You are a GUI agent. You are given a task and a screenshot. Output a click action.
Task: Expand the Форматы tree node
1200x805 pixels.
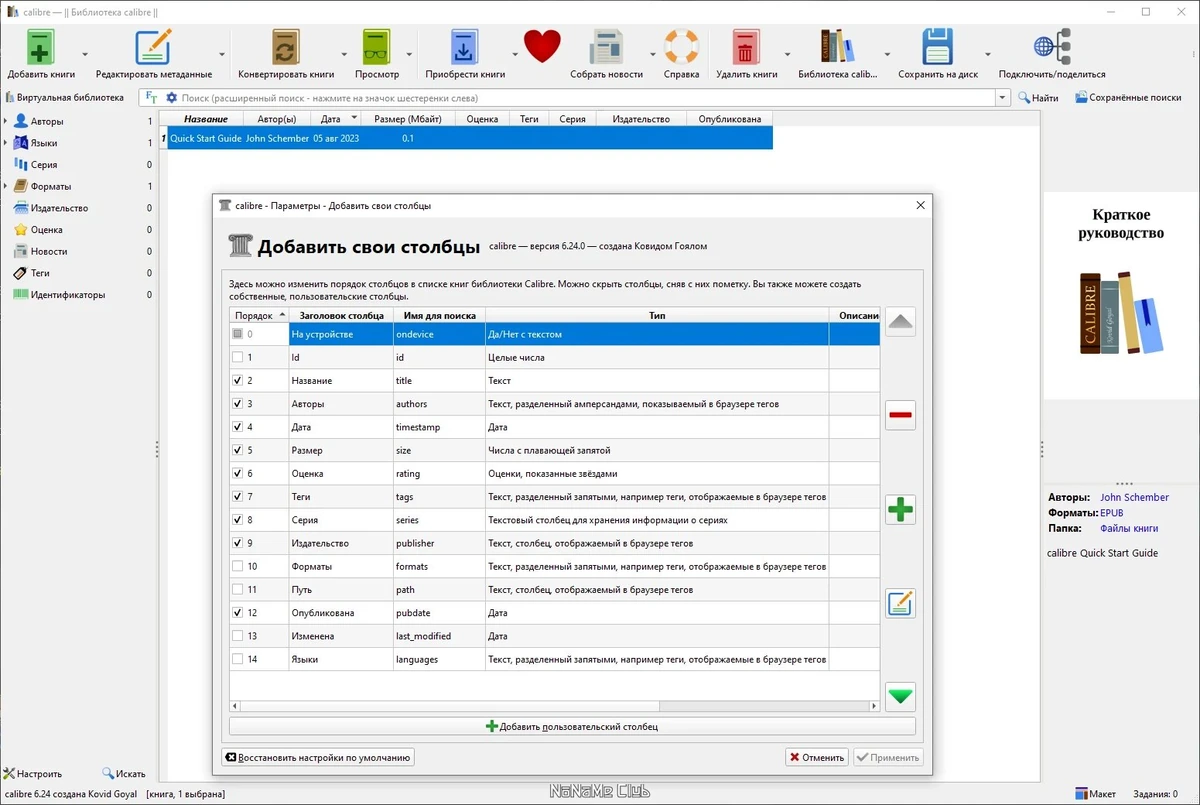(x=5, y=186)
